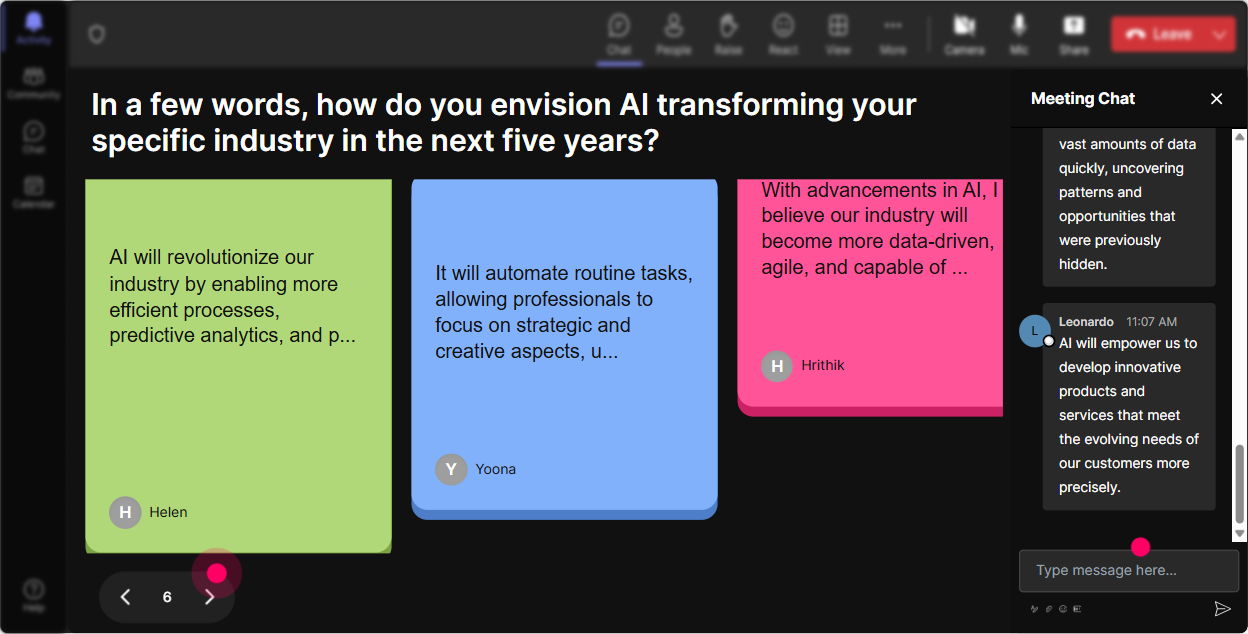This screenshot has height=634, width=1248.
Task: Send the chat message
Action: click(1222, 608)
